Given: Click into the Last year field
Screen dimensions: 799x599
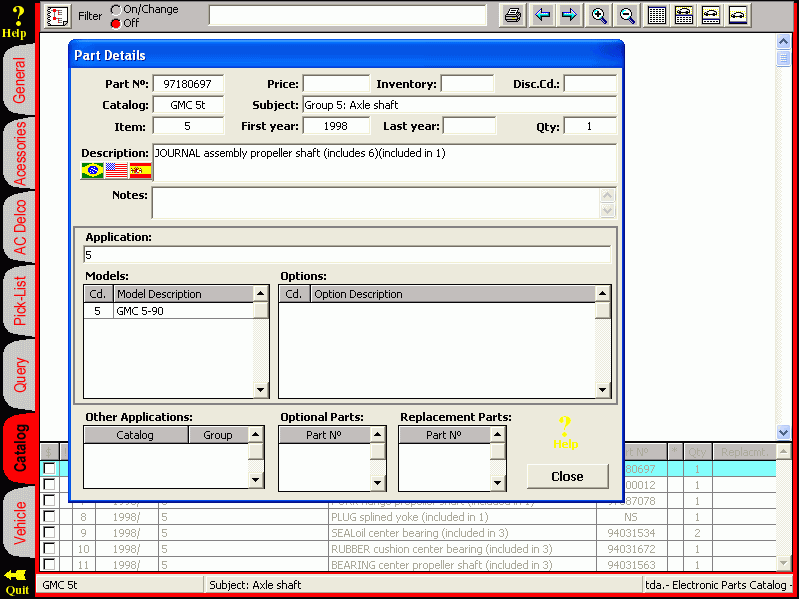Looking at the screenshot, I should [x=469, y=126].
